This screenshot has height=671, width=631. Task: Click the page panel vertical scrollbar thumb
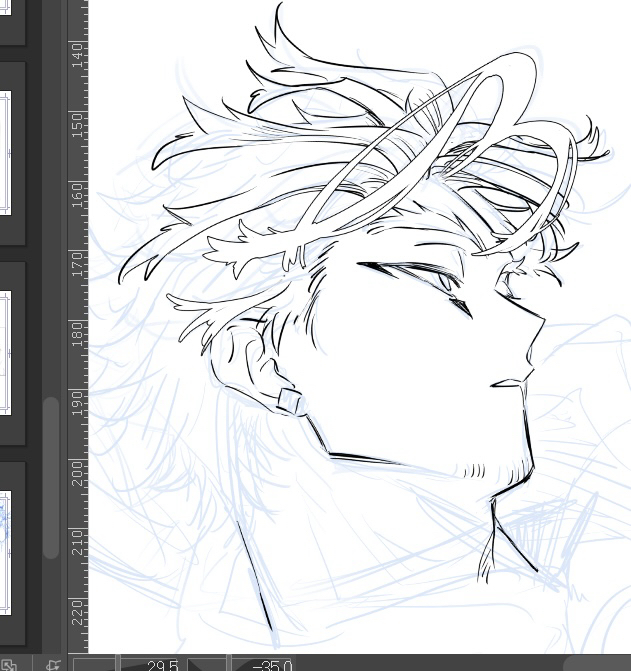(51, 475)
